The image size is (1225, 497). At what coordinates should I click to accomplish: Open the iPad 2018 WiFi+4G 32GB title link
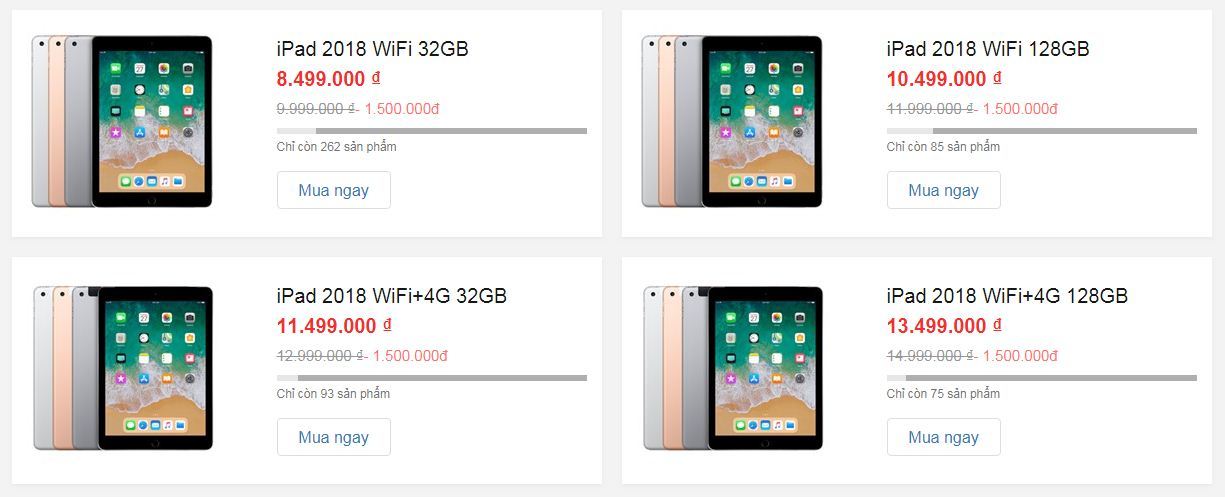391,295
